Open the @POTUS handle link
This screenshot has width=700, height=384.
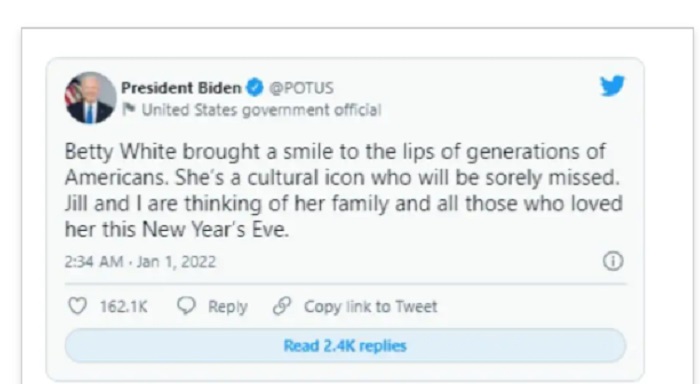tap(301, 88)
